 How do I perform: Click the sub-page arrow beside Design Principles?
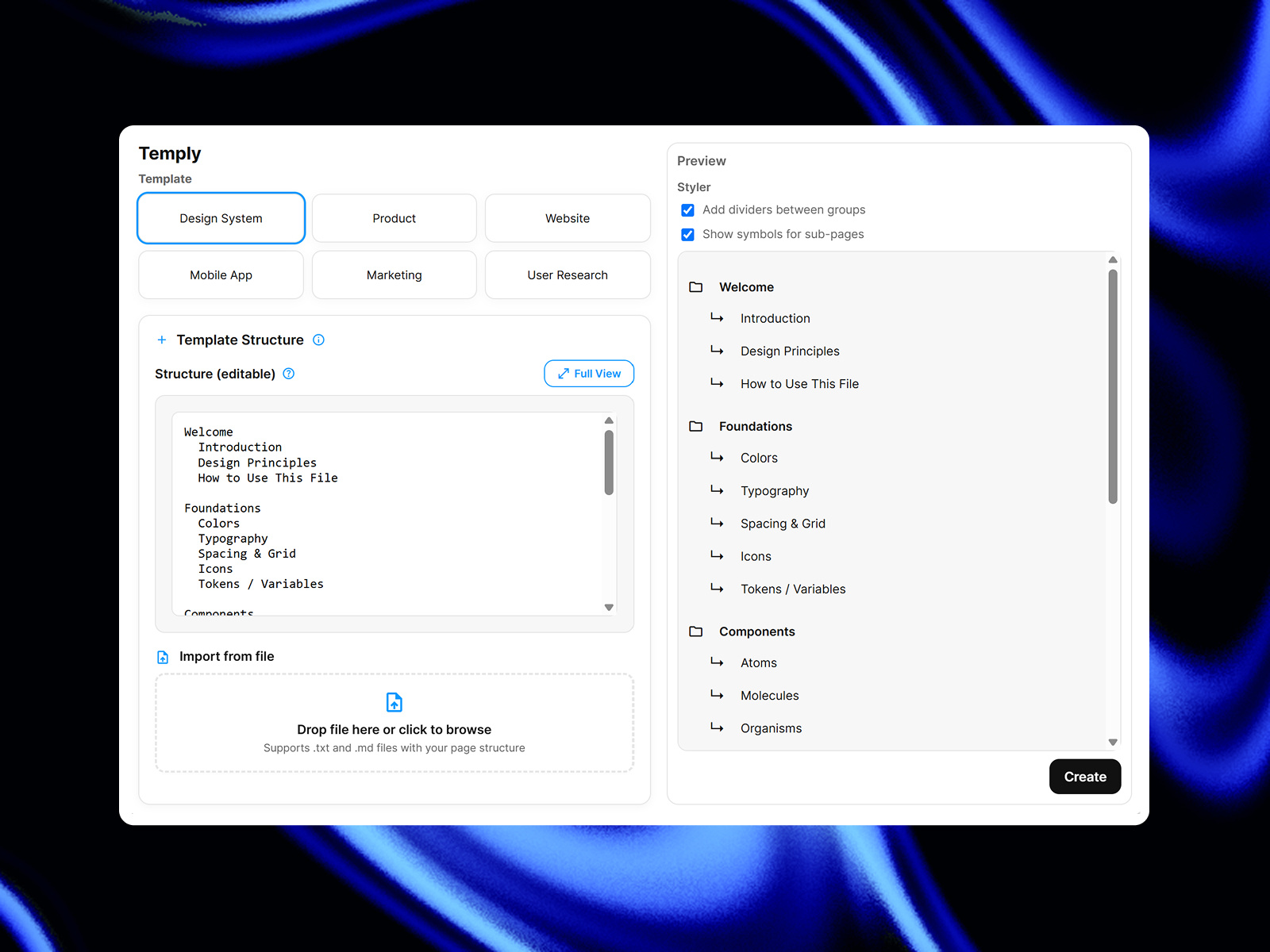click(x=717, y=350)
